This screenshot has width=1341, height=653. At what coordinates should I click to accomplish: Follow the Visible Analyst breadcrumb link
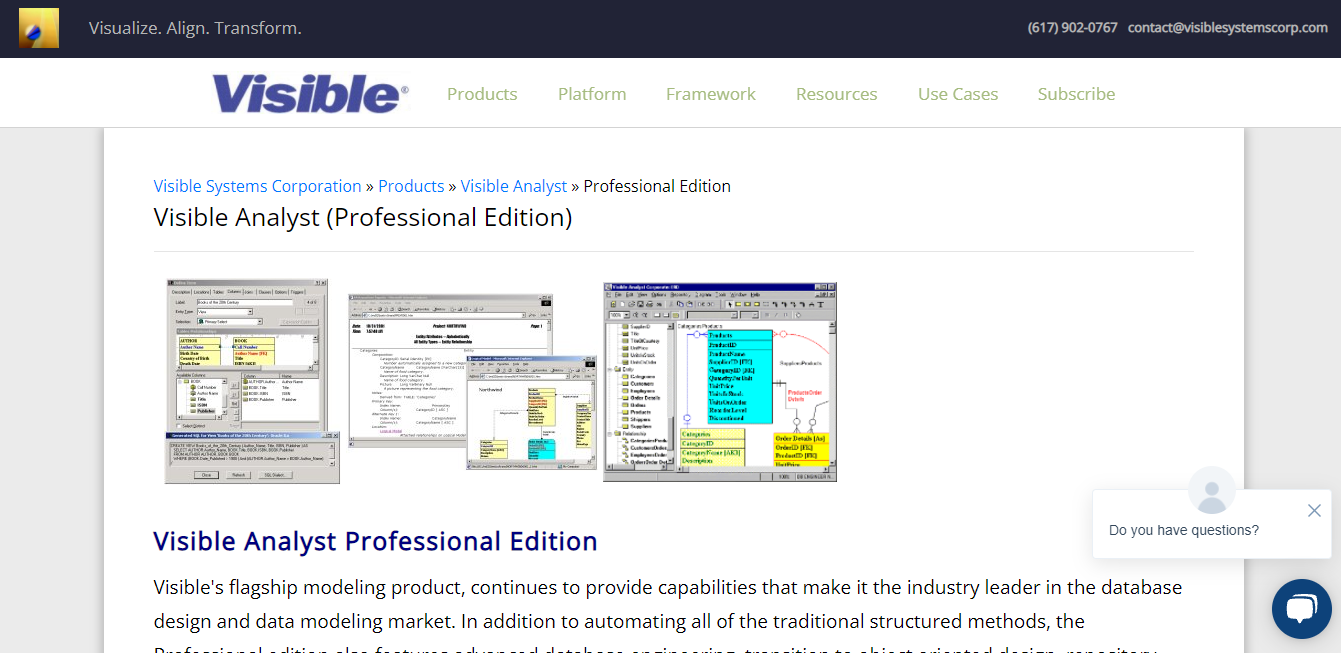tap(514, 186)
